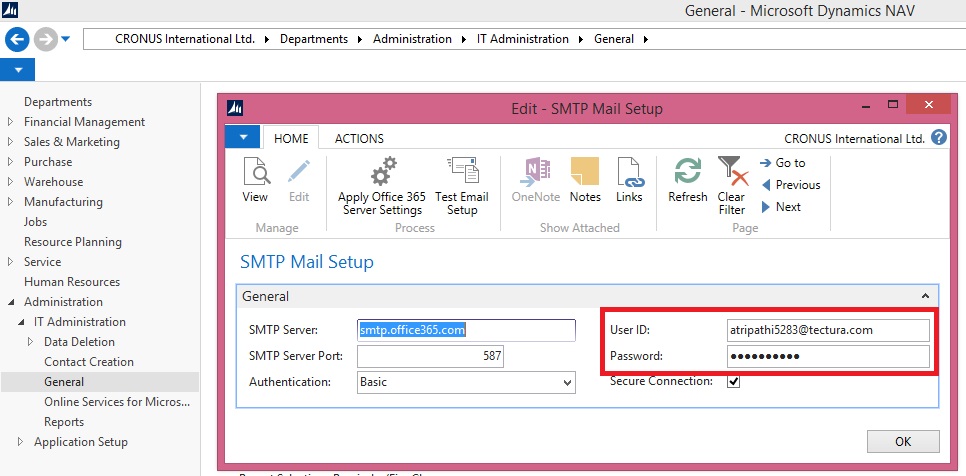The width and height of the screenshot is (966, 476).
Task: Go to Next record
Action: [x=781, y=207]
